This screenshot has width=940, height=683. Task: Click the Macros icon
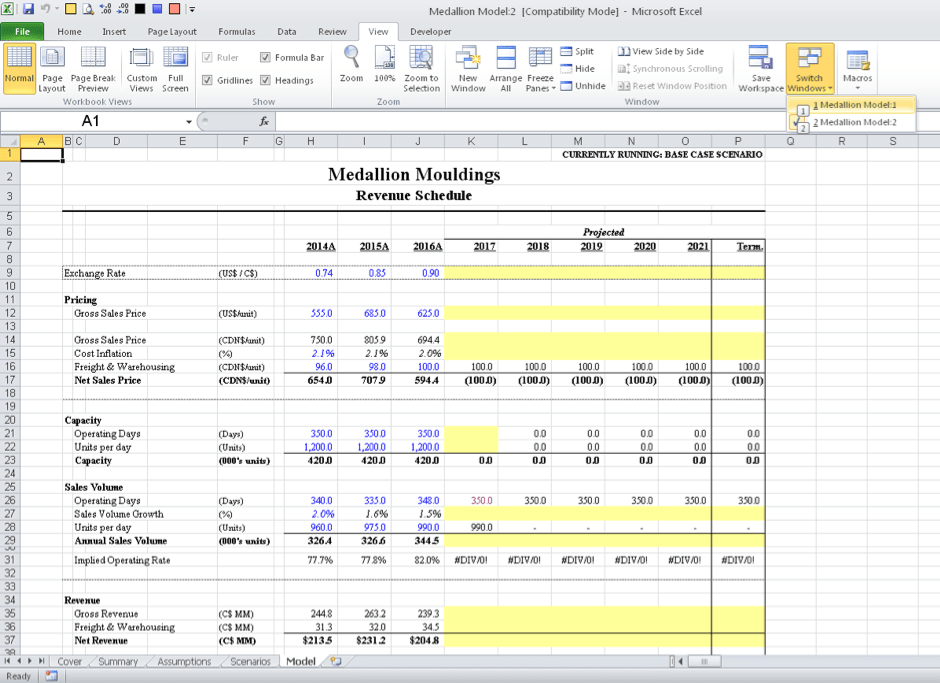[x=857, y=60]
